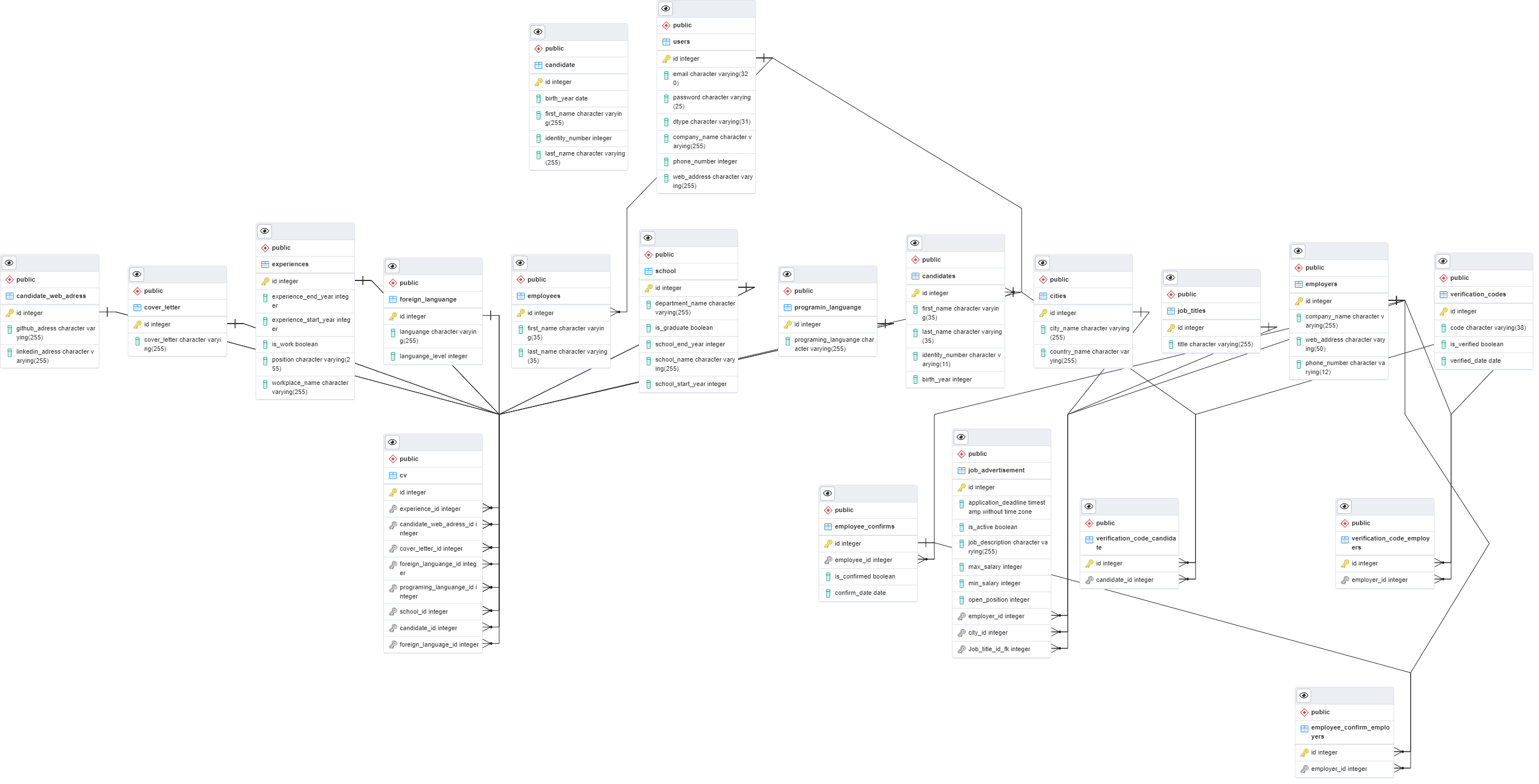This screenshot has width=1539, height=784.
Task: Toggle the eye icon on verification_codes table
Action: point(1443,261)
